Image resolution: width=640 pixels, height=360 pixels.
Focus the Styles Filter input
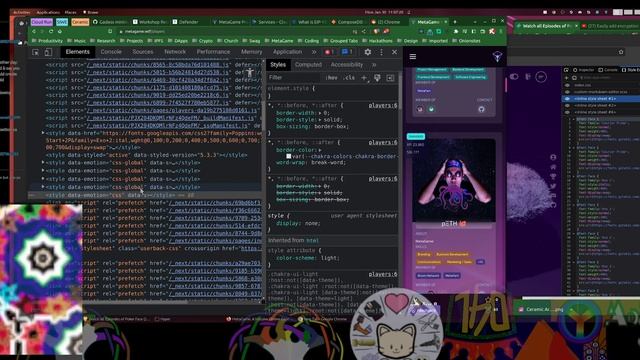tap(294, 78)
